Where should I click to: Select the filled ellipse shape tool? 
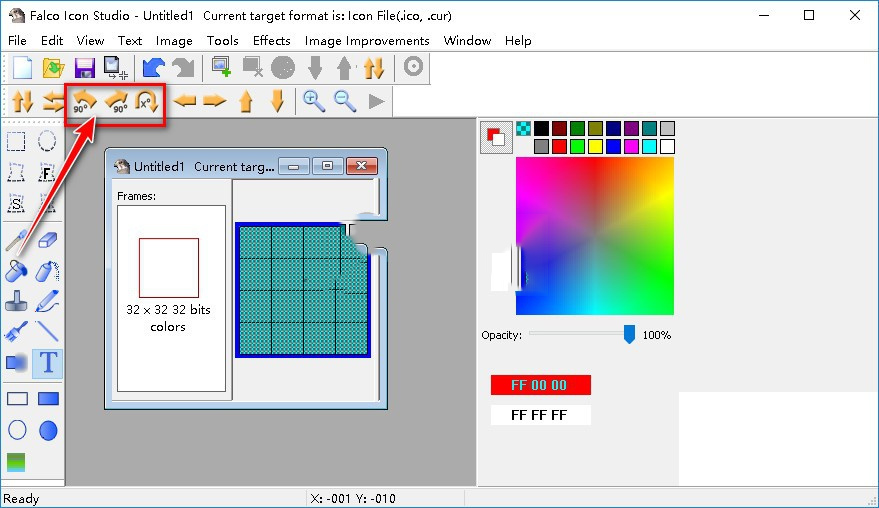click(48, 431)
